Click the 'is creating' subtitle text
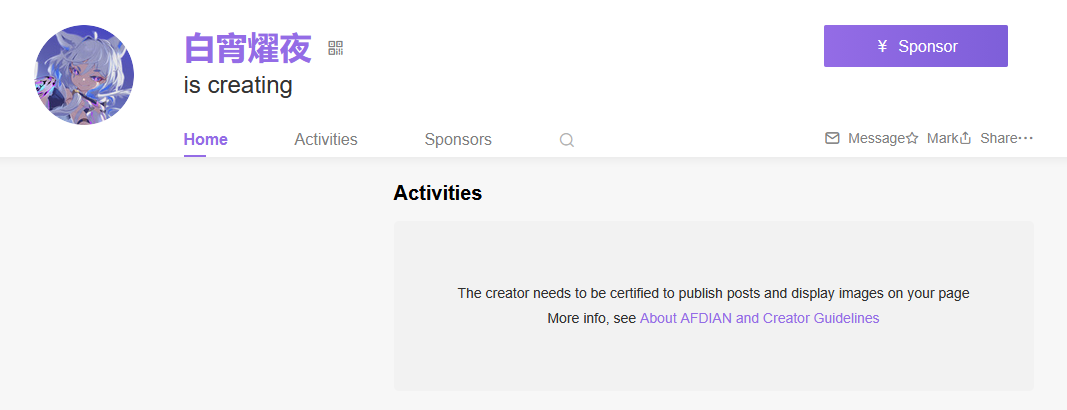Viewport: 1067px width, 410px height. (238, 86)
